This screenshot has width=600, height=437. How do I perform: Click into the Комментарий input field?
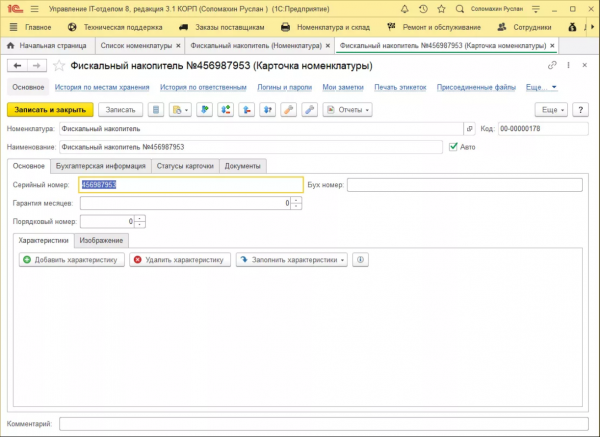[x=324, y=424]
